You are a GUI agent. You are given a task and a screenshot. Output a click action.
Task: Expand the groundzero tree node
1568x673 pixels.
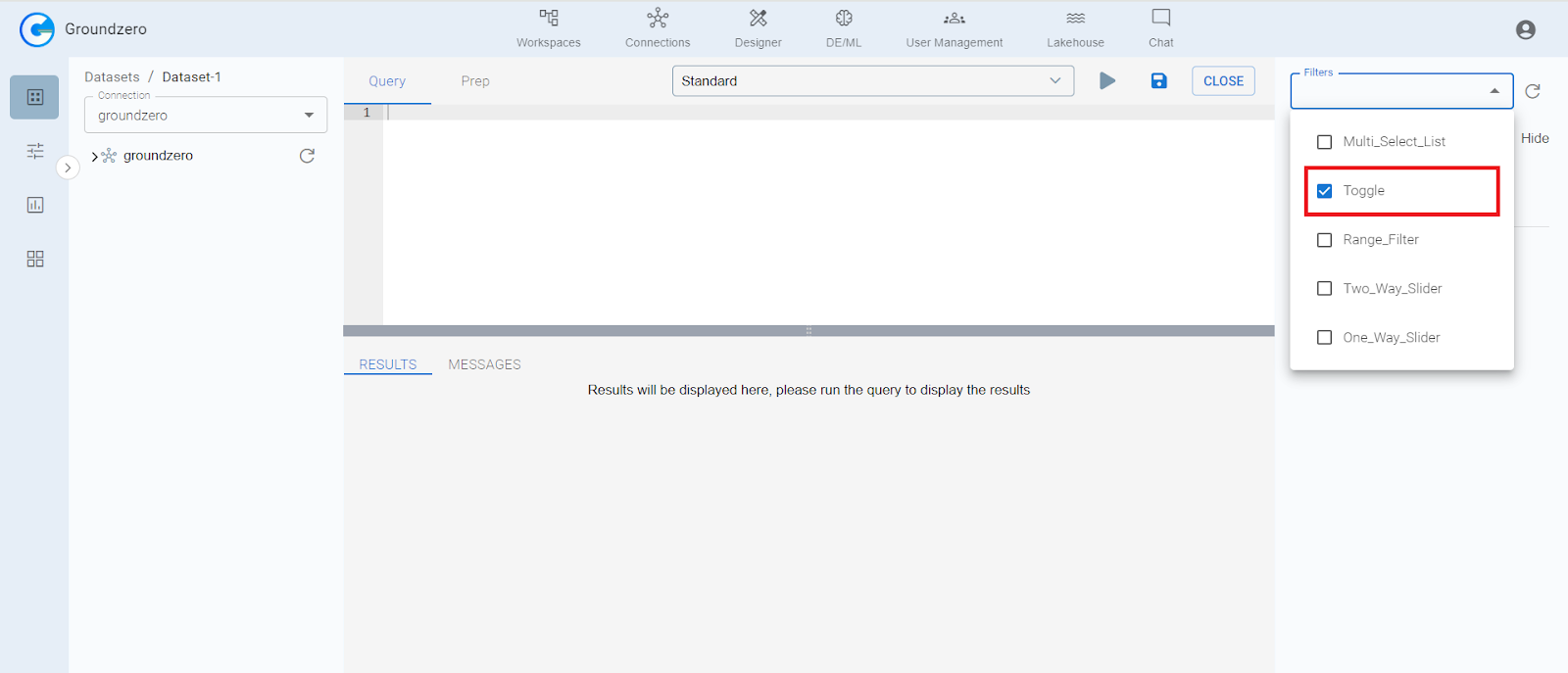click(94, 157)
